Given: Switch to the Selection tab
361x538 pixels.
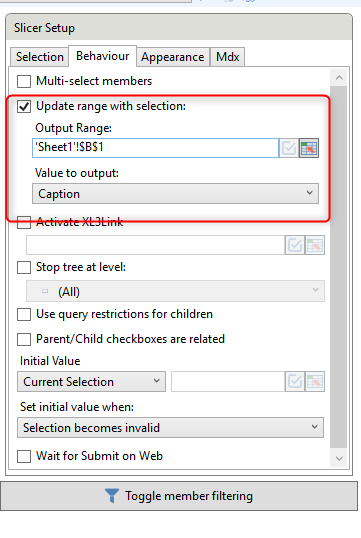Looking at the screenshot, I should click(x=39, y=57).
